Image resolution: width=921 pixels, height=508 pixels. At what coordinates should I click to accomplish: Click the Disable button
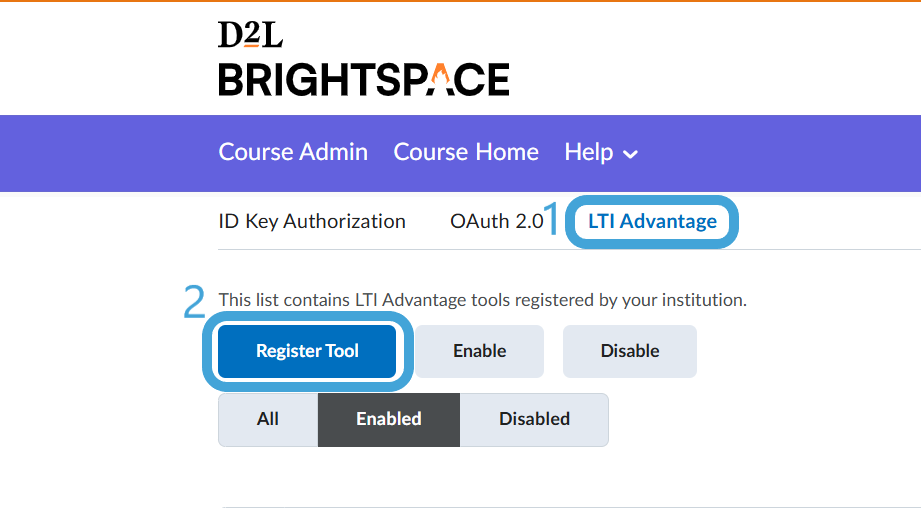click(x=630, y=351)
